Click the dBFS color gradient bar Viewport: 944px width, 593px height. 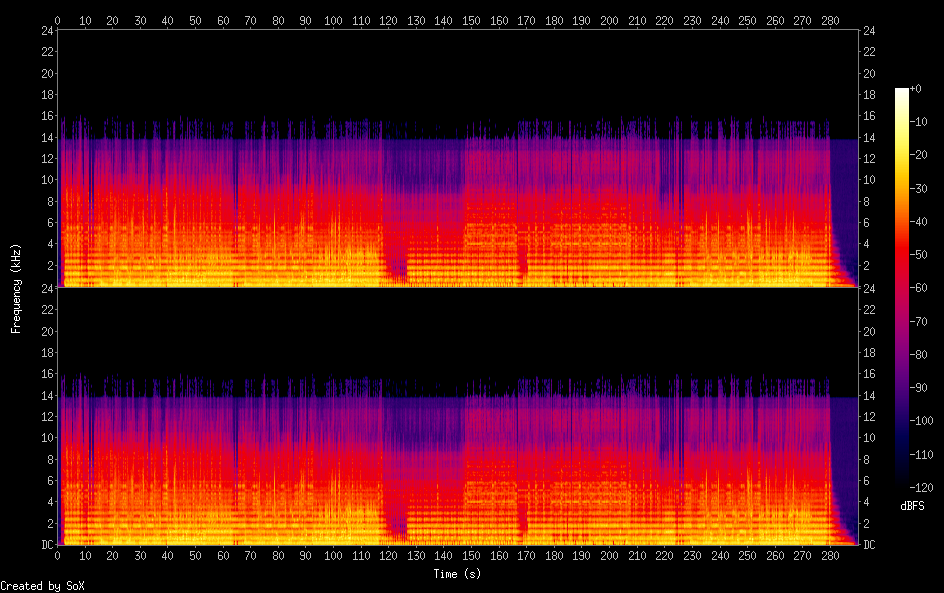pyautogui.click(x=902, y=288)
